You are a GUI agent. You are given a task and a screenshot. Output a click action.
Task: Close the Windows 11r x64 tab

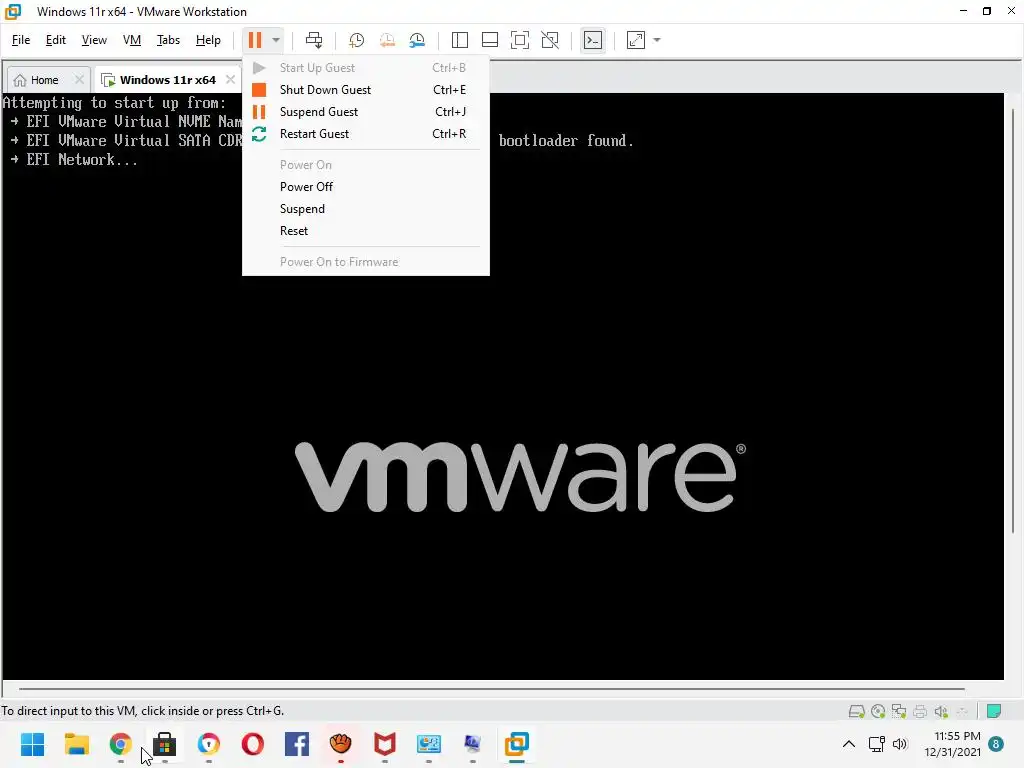coord(230,80)
